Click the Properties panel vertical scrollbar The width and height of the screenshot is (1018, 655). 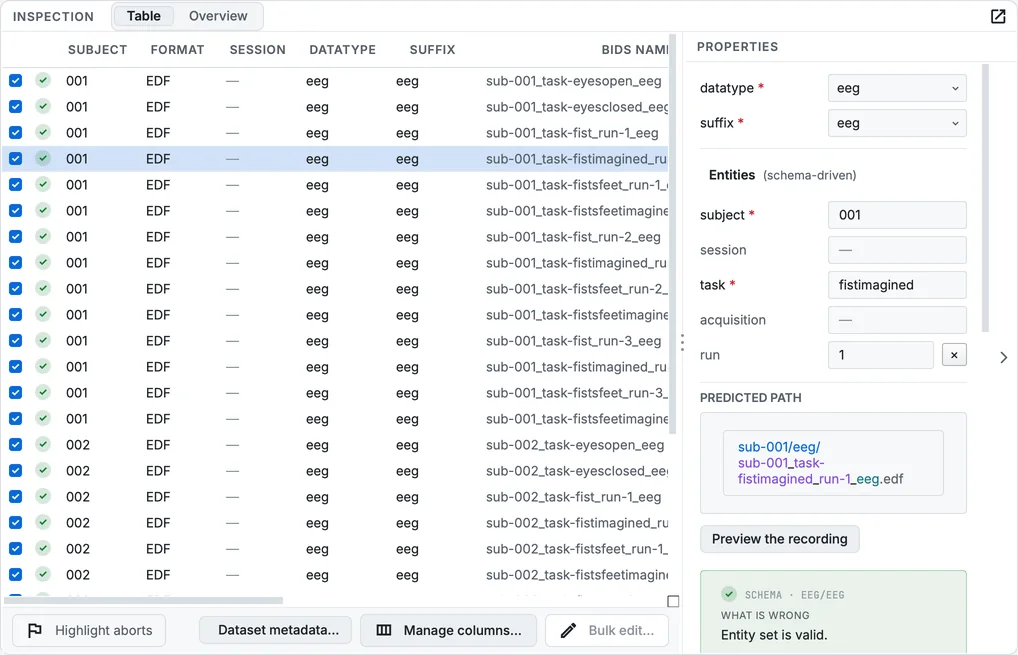(x=986, y=198)
